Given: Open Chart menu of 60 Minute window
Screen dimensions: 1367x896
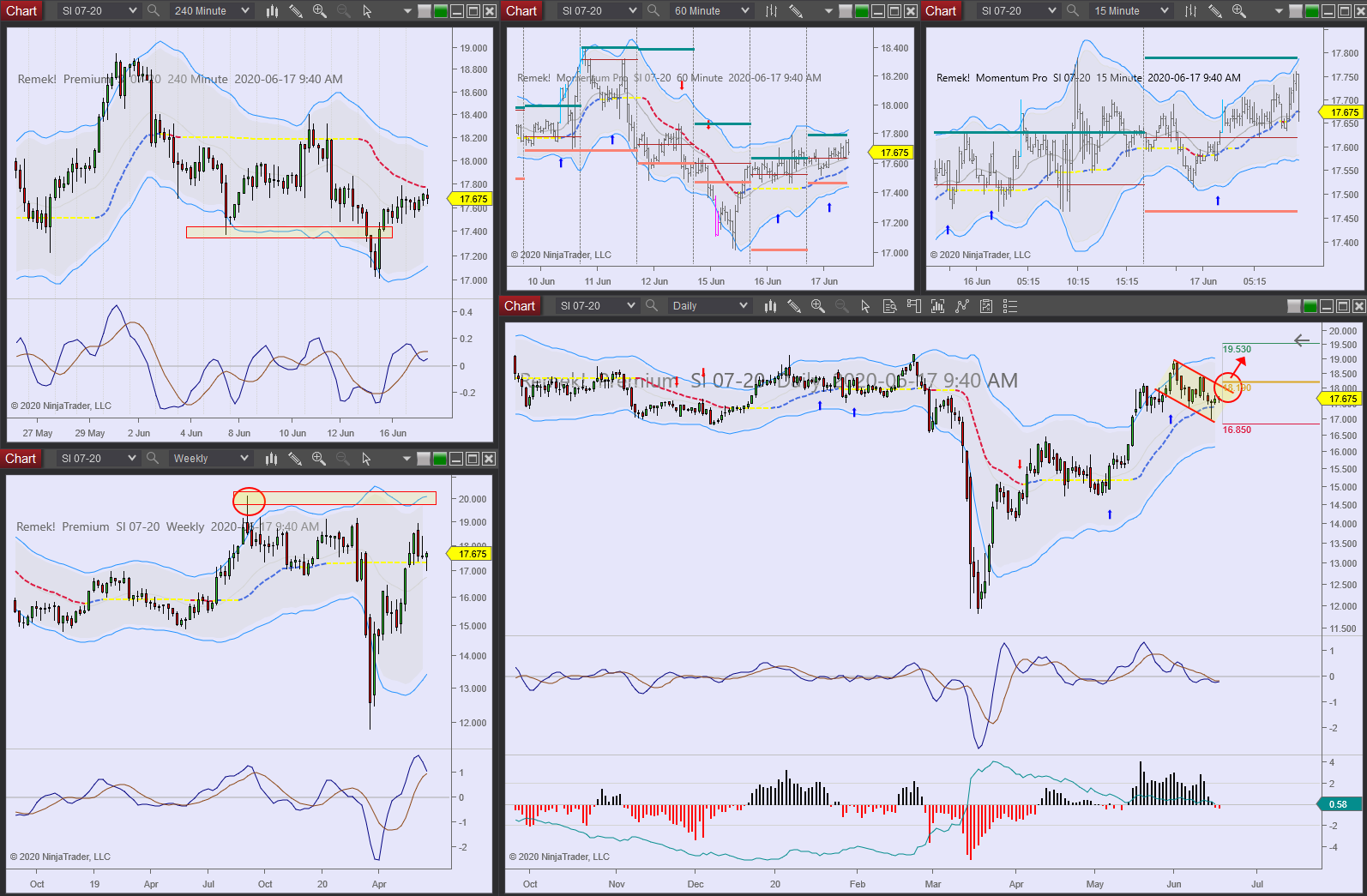Looking at the screenshot, I should point(521,11).
